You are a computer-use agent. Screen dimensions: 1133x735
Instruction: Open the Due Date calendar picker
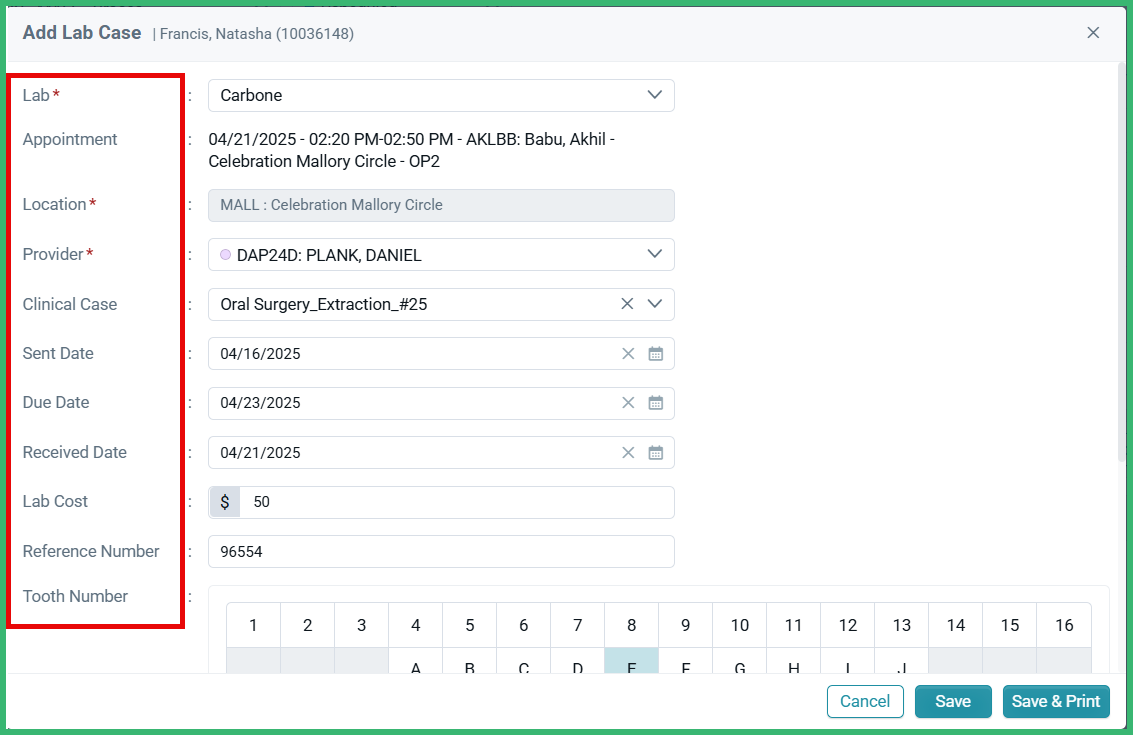pos(655,402)
